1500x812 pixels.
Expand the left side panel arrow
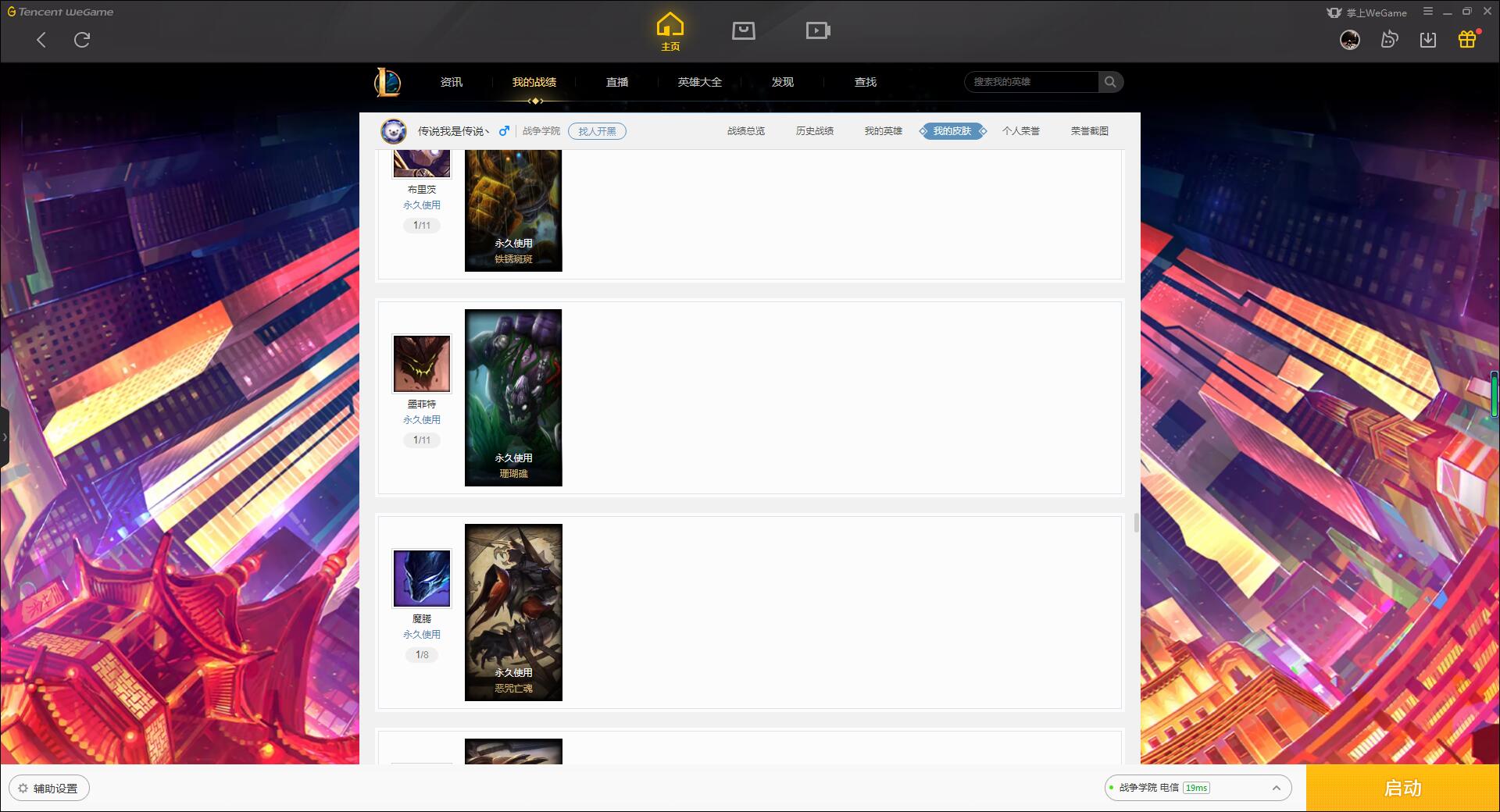click(5, 437)
